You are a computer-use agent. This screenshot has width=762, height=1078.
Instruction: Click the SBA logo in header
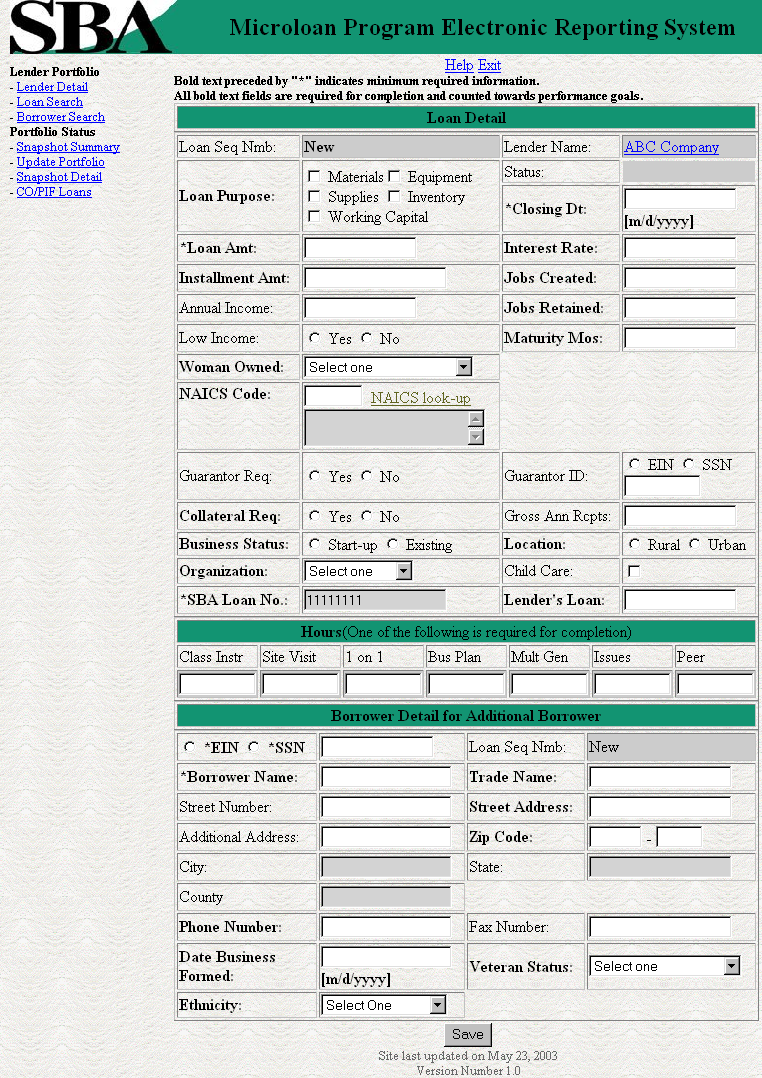pos(88,27)
